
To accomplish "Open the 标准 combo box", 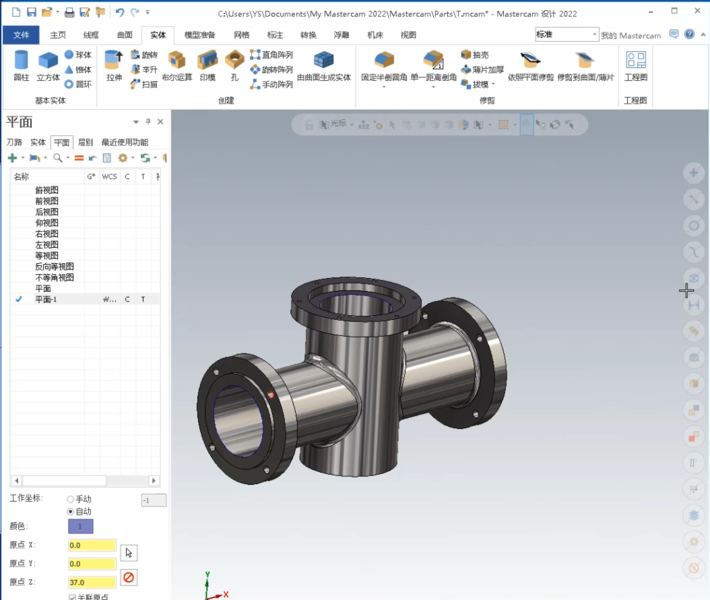I will click(566, 34).
